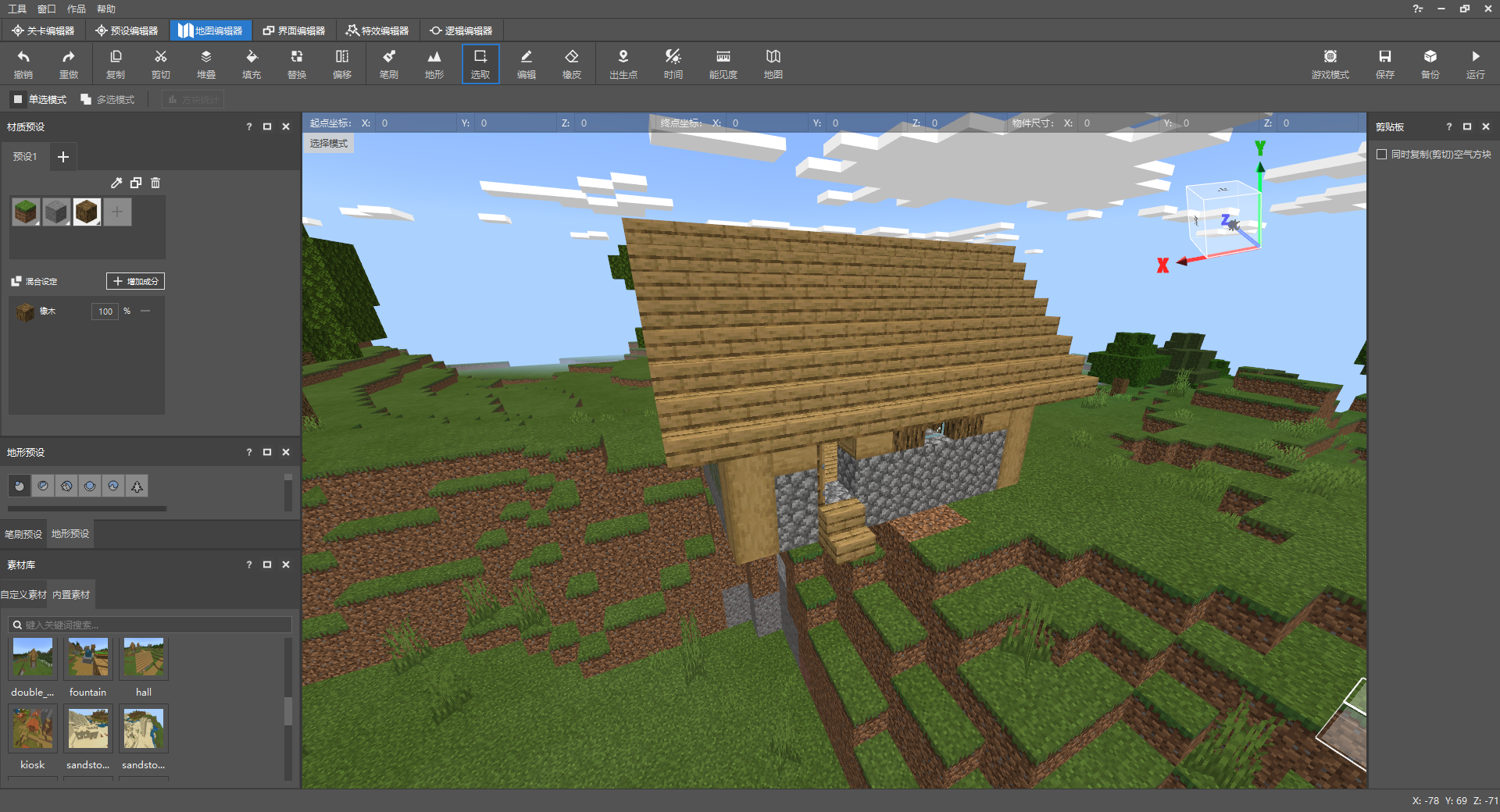Open the 自定义素材 tab

23,594
